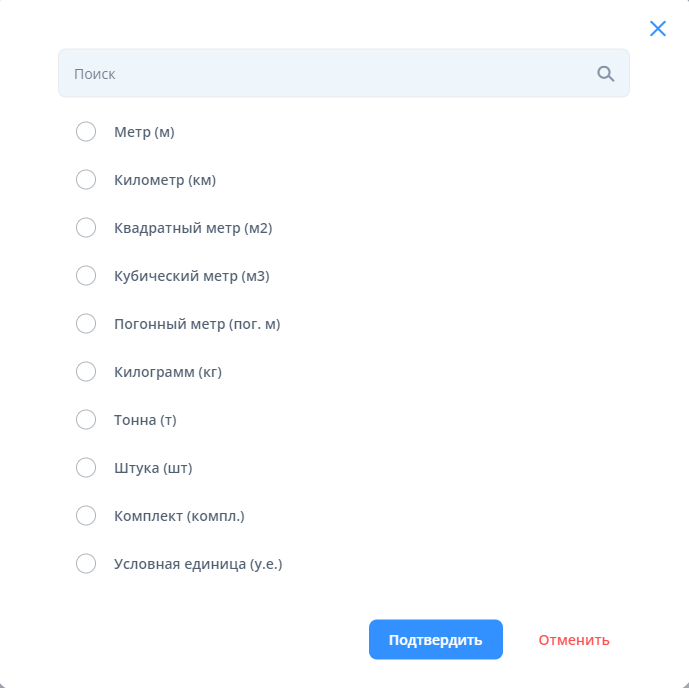Click the red Отменить link
The image size is (689, 688).
(574, 640)
